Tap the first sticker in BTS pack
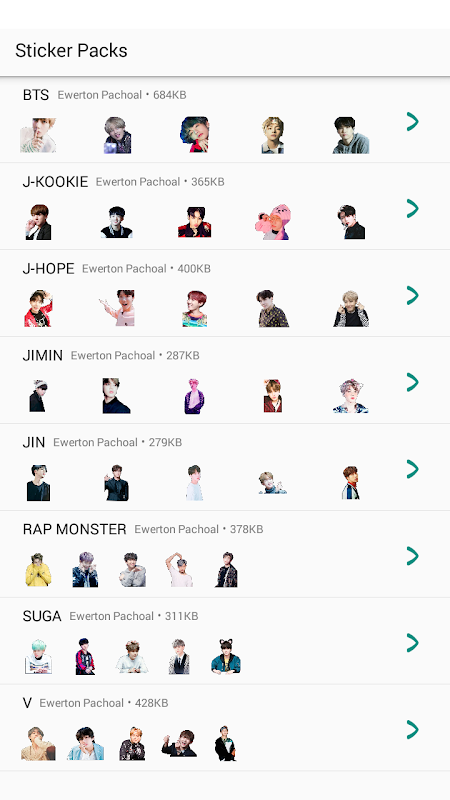The image size is (450, 800). click(x=38, y=135)
